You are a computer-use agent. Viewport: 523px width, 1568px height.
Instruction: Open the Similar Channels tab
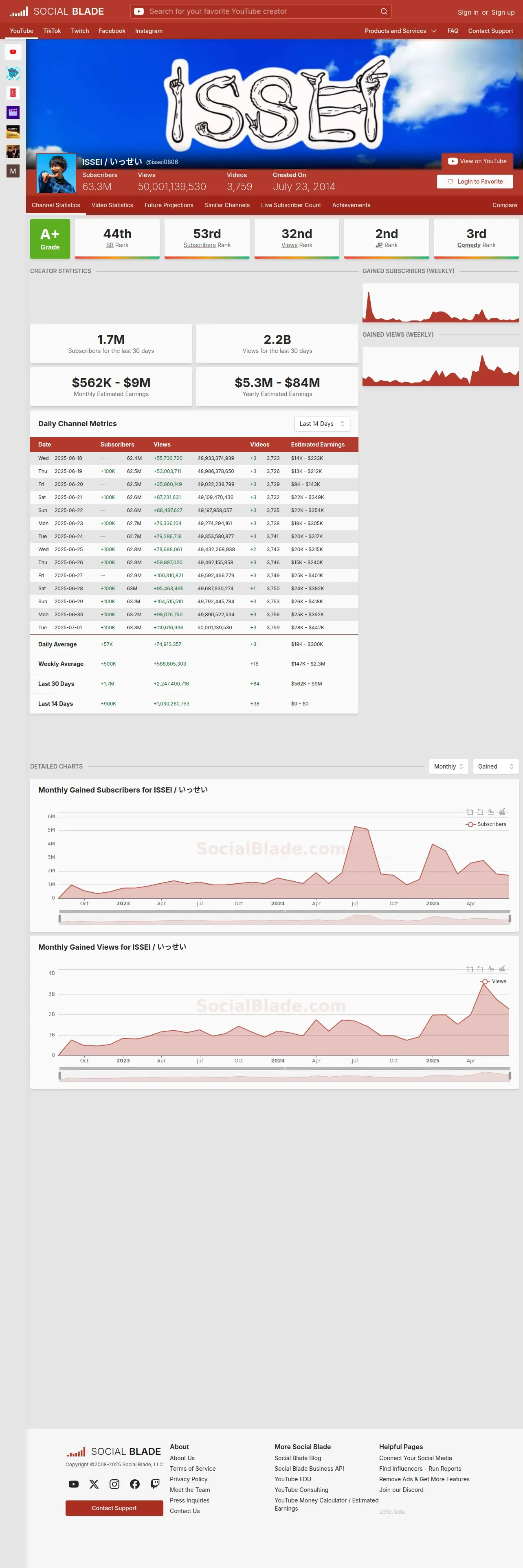227,205
